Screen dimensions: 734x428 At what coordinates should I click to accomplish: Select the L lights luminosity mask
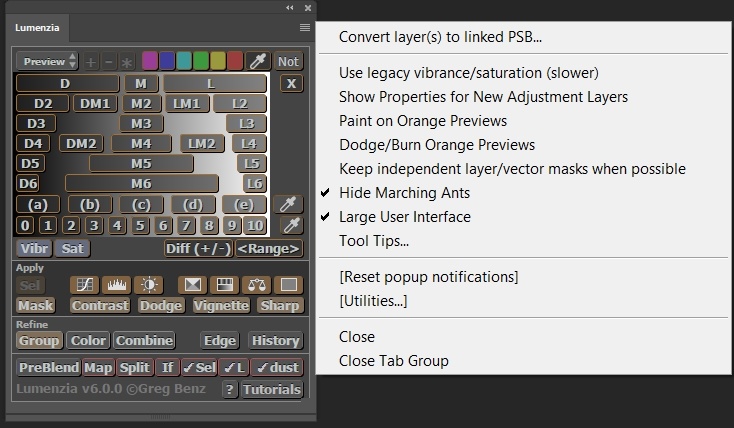[x=215, y=83]
